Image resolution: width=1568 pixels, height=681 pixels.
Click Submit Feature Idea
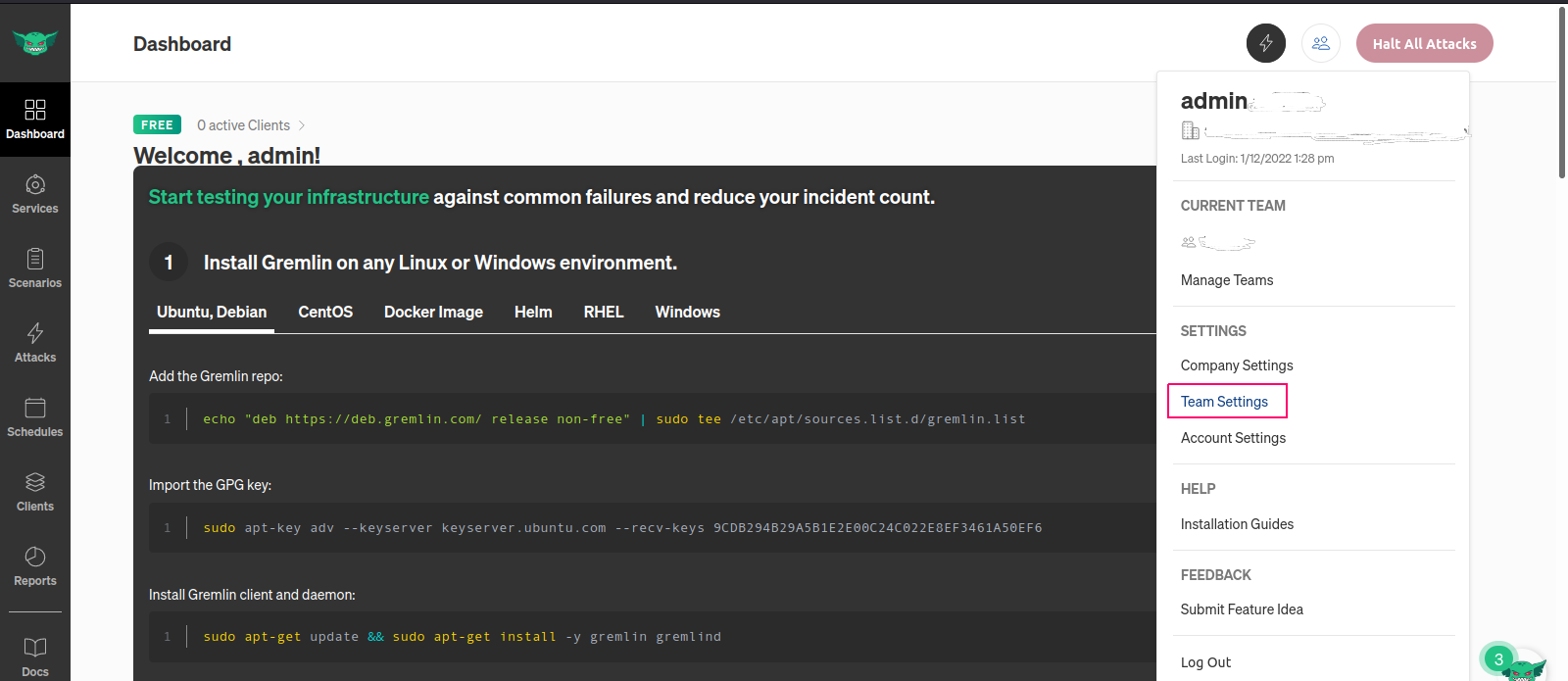coord(1243,609)
